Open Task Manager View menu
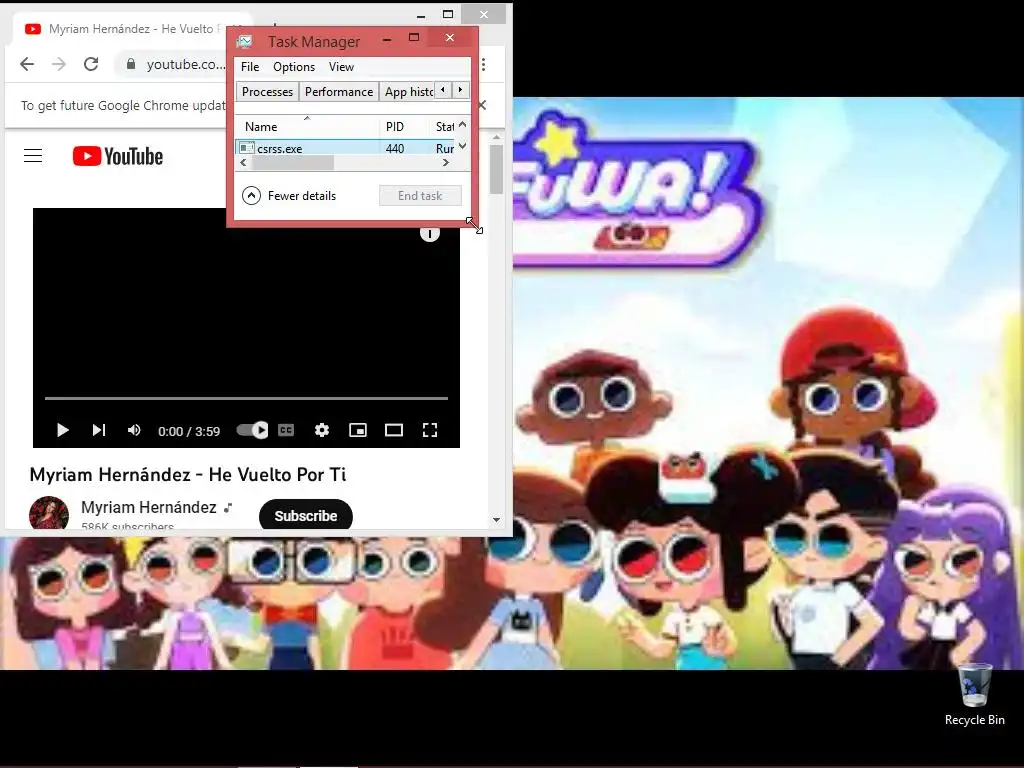Viewport: 1024px width, 768px height. coord(341,67)
